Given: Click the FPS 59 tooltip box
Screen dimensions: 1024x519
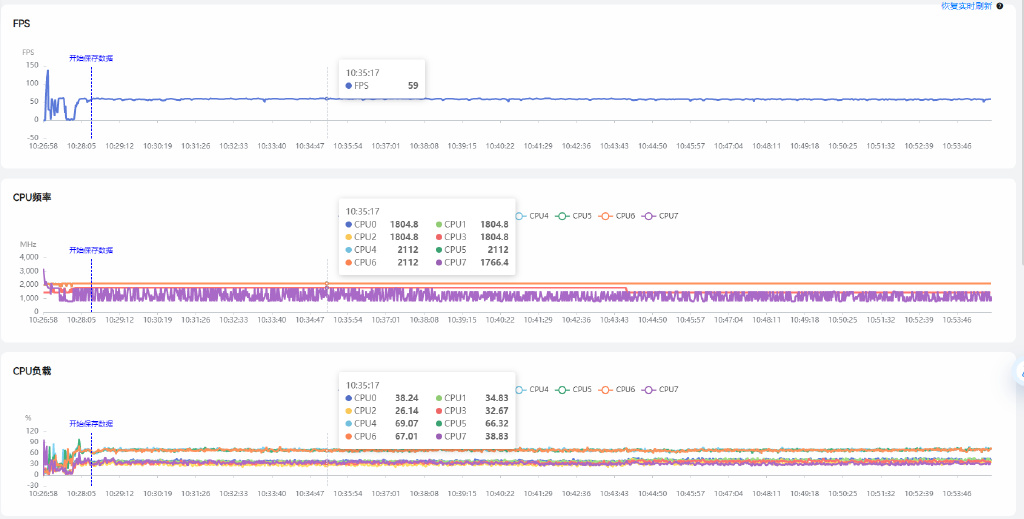Looking at the screenshot, I should [x=382, y=79].
